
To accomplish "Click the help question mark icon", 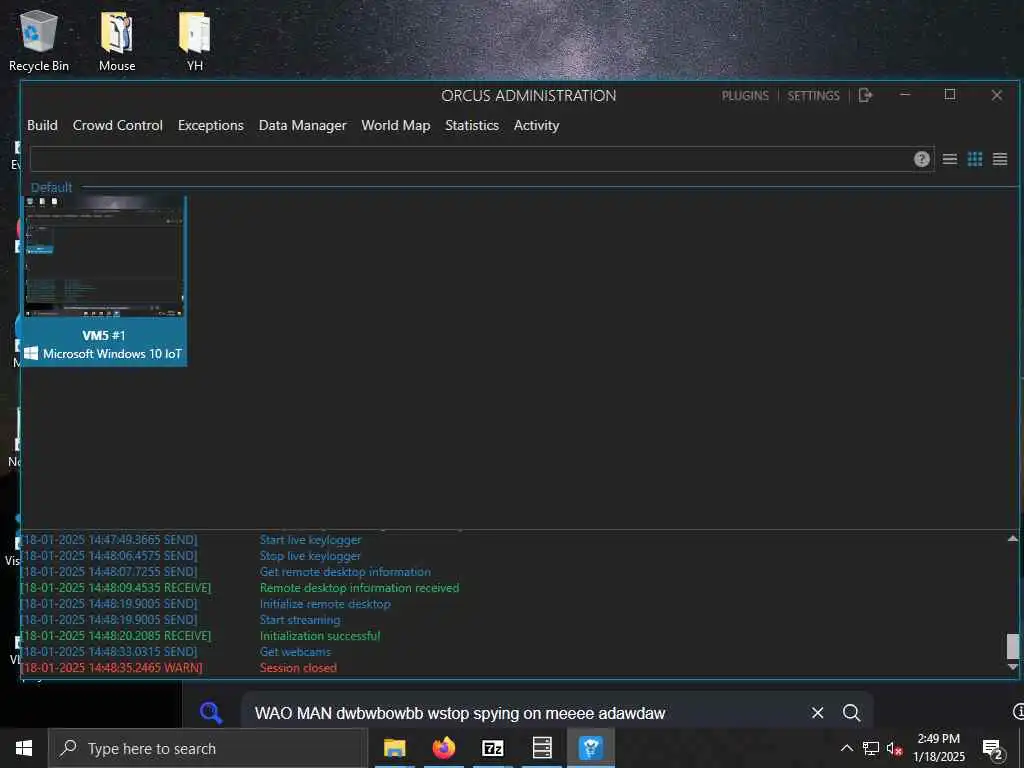I will (921, 159).
